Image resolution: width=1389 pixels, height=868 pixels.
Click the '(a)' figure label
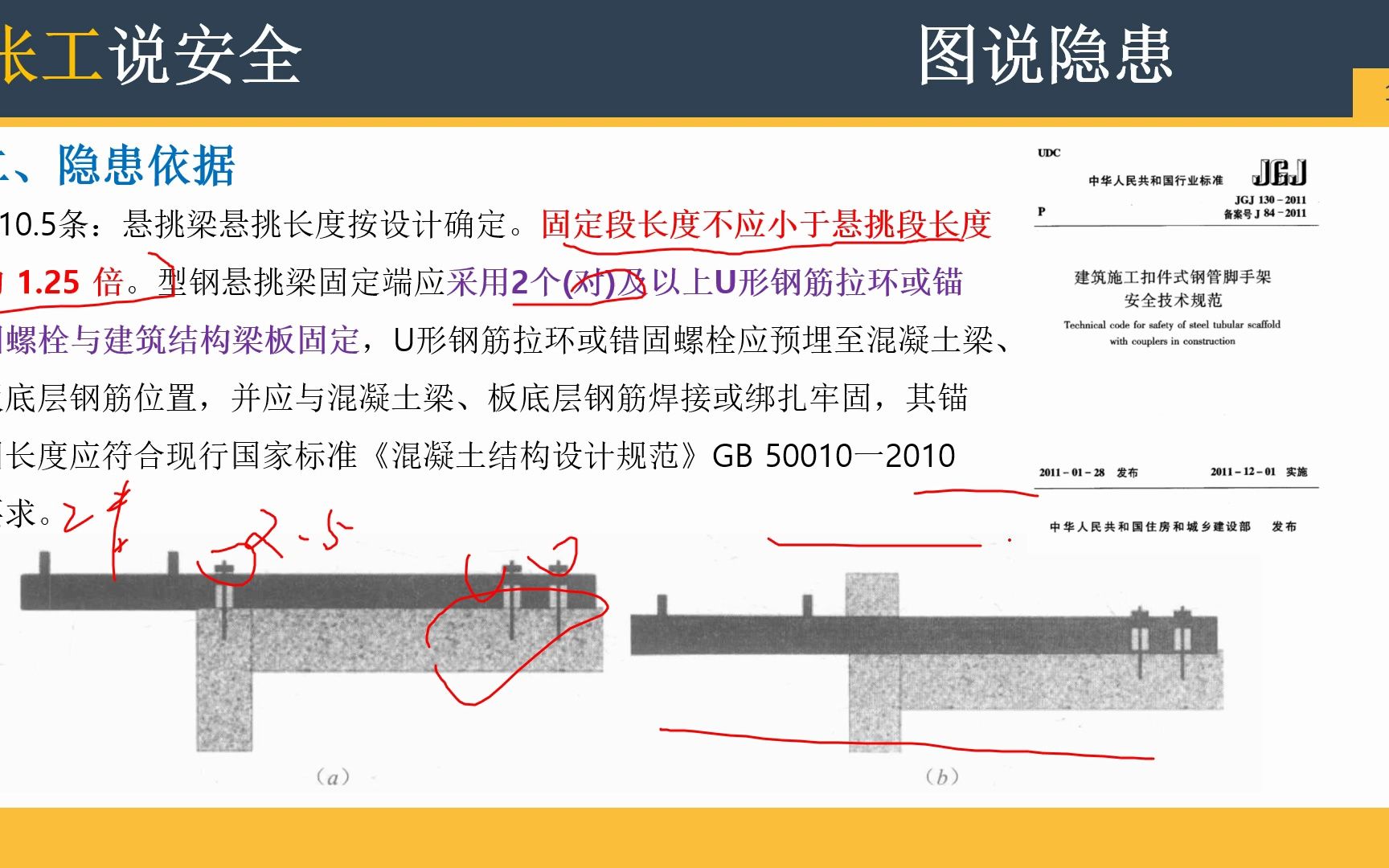tap(333, 777)
